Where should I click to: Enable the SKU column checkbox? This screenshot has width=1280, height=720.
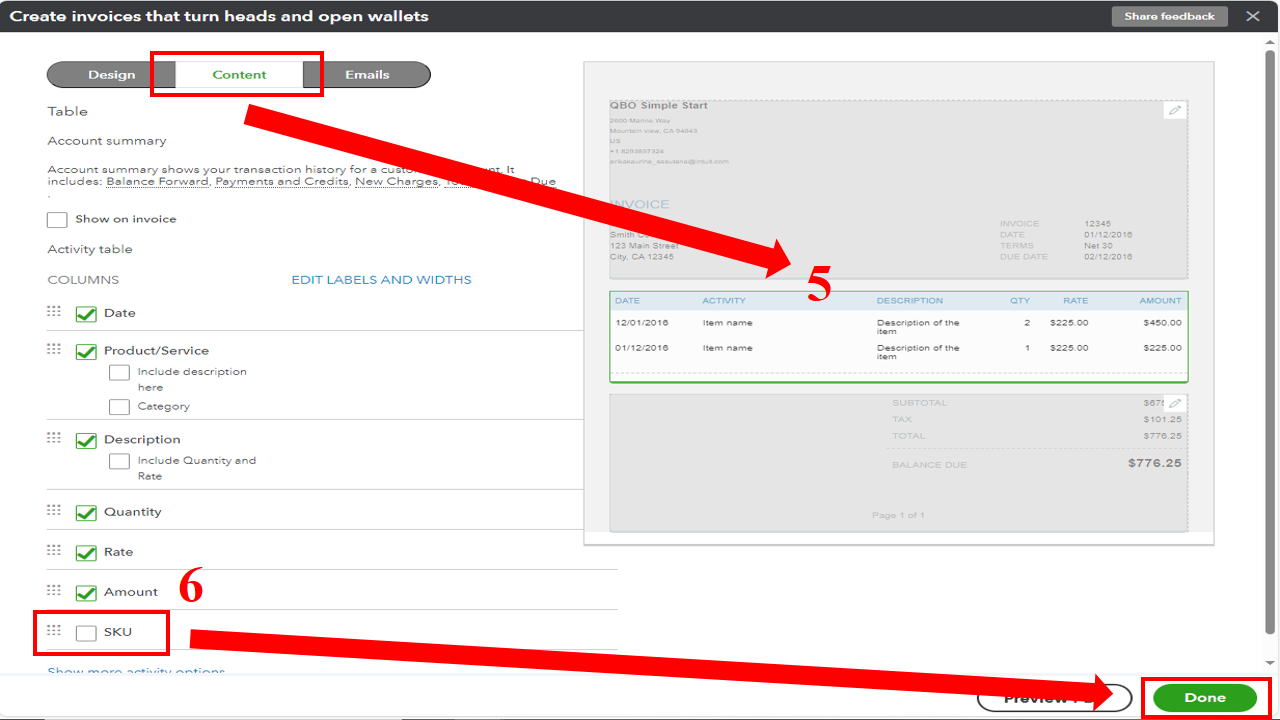click(85, 631)
